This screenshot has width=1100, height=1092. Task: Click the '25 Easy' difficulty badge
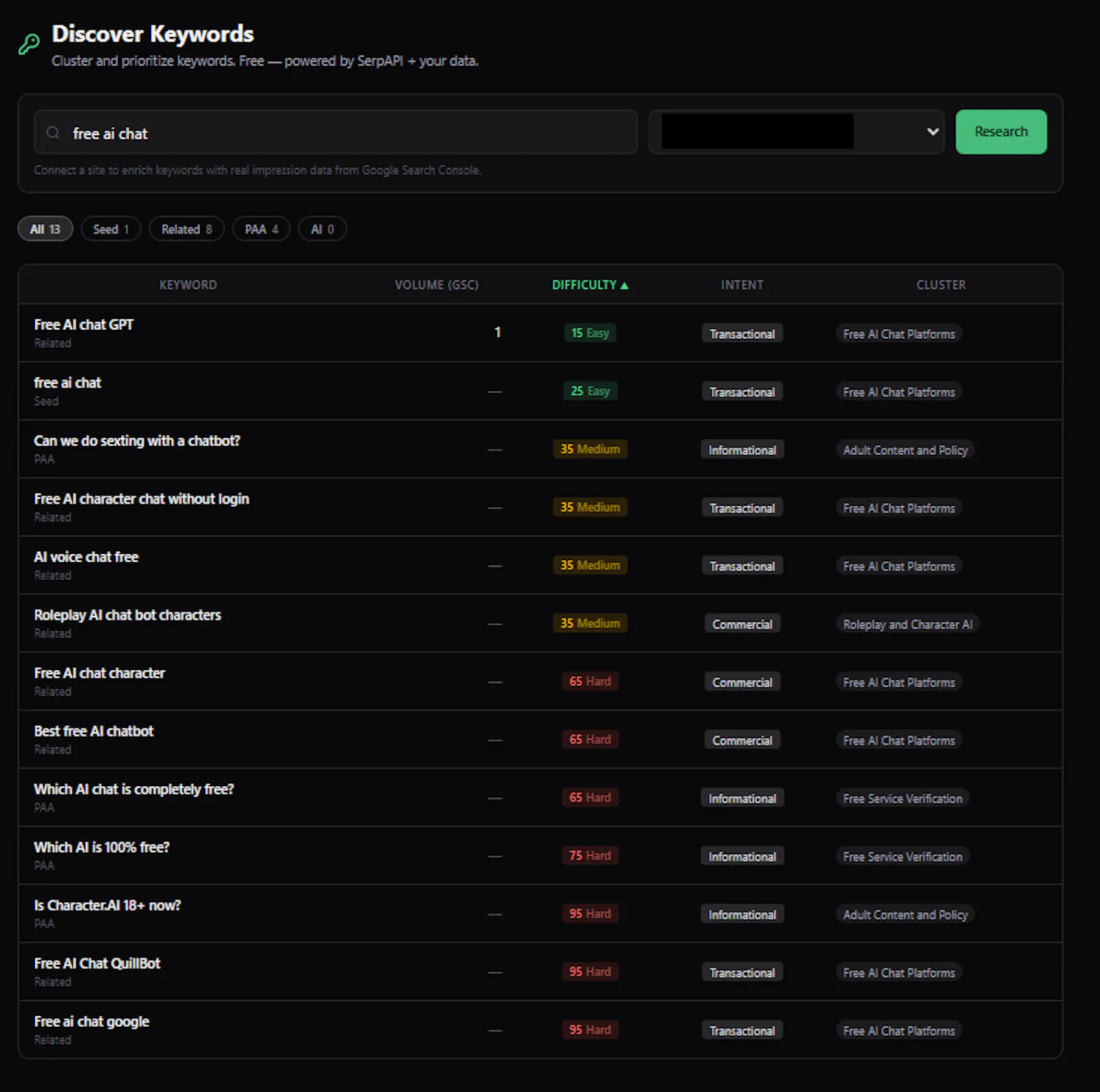[x=590, y=391]
